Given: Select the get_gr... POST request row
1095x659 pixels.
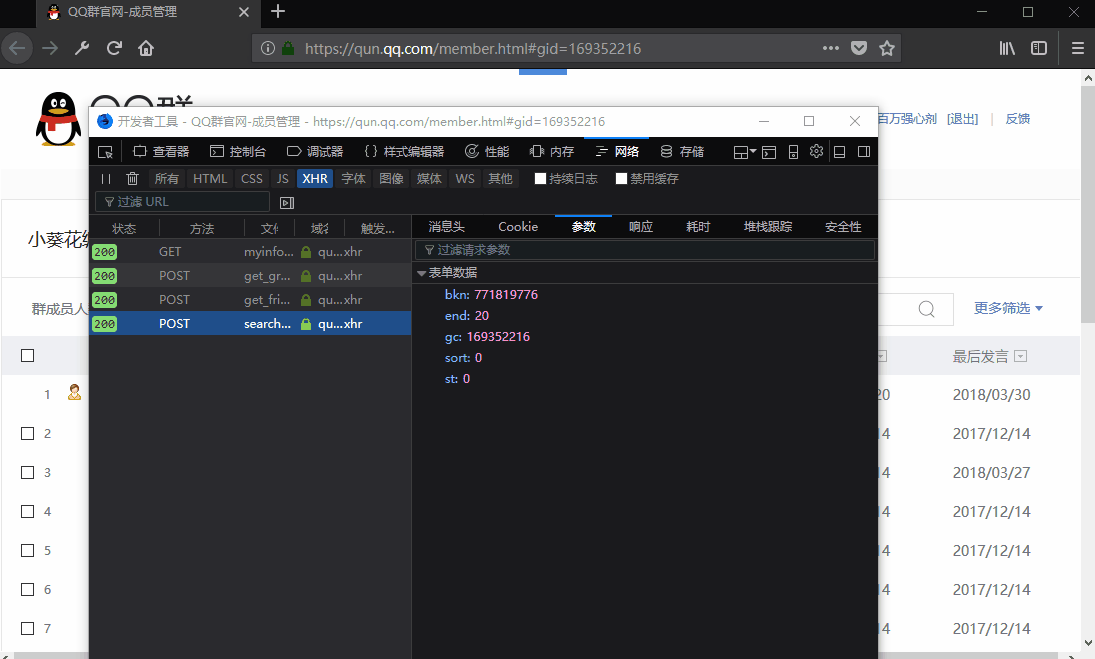Looking at the screenshot, I should 250,276.
